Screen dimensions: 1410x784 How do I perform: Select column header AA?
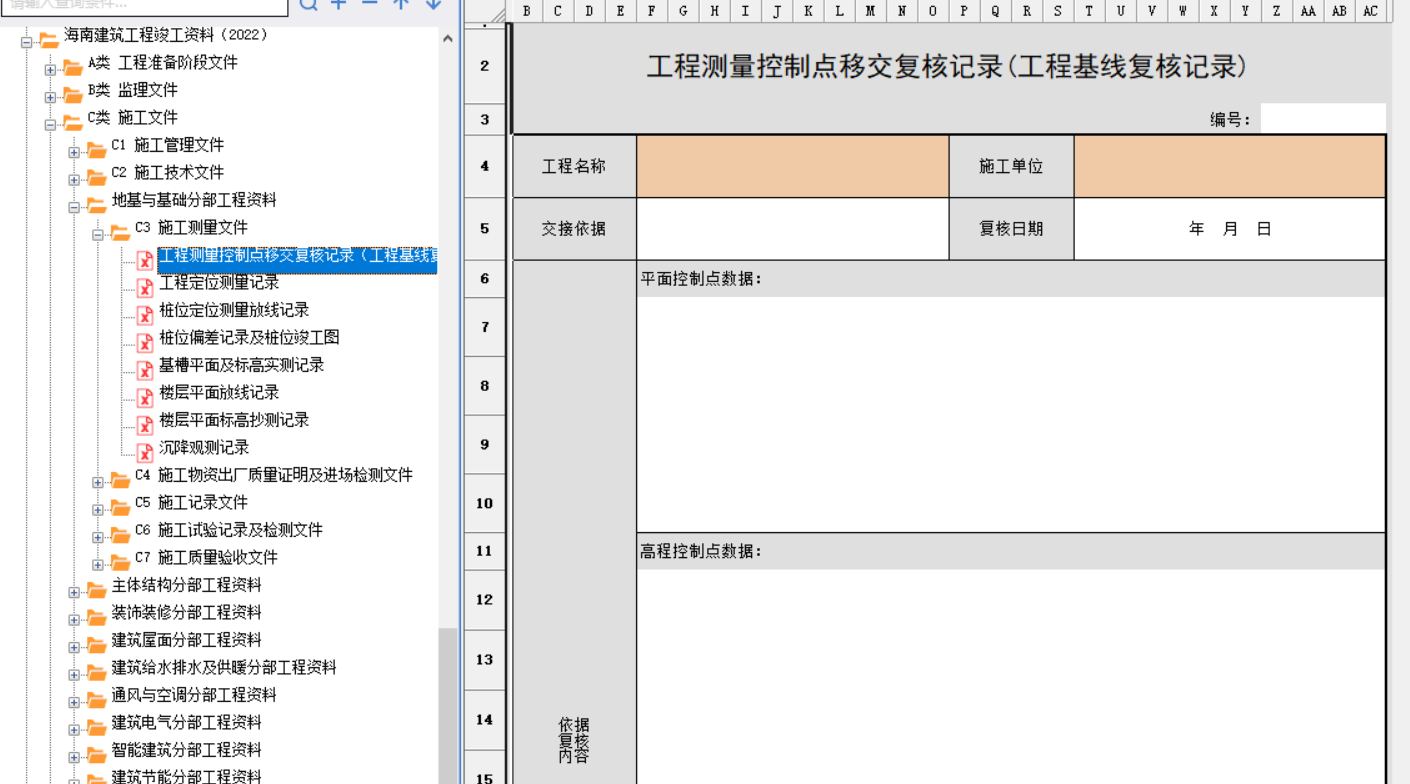[x=1308, y=11]
